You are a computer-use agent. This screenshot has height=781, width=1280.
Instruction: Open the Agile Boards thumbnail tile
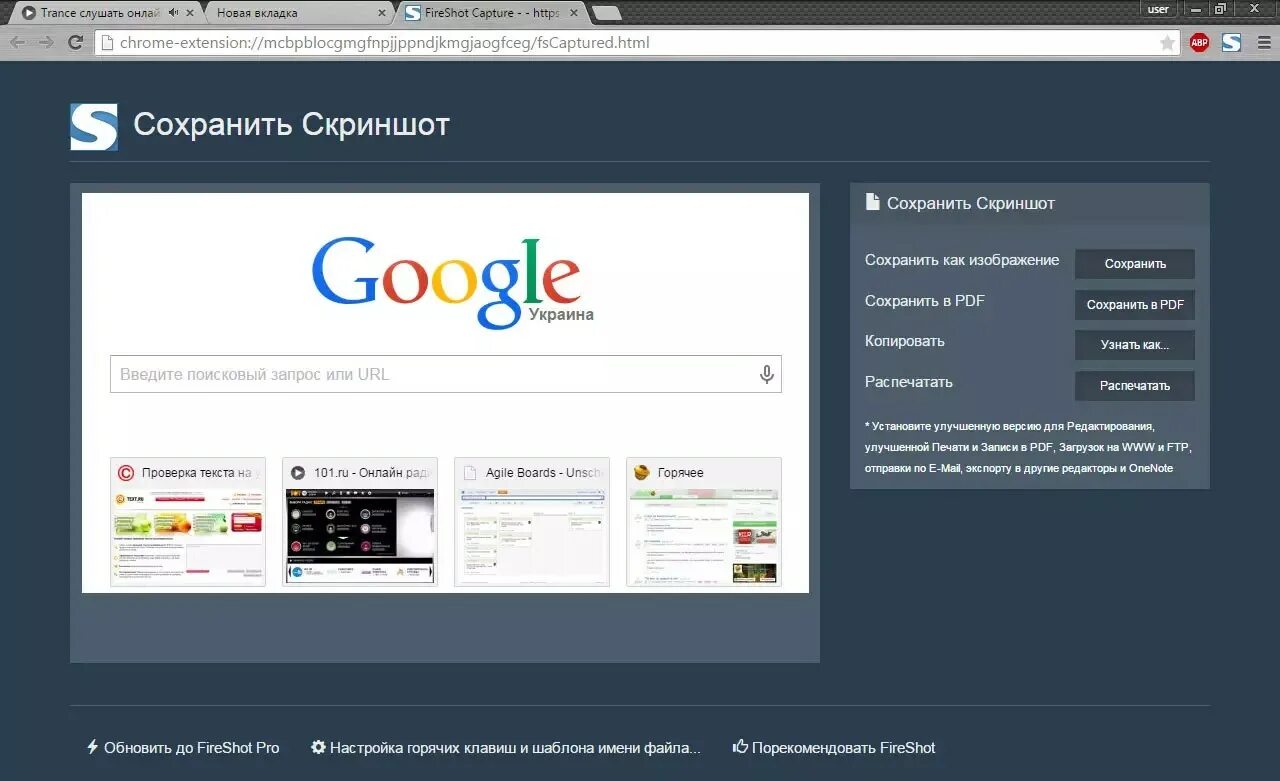coord(532,522)
